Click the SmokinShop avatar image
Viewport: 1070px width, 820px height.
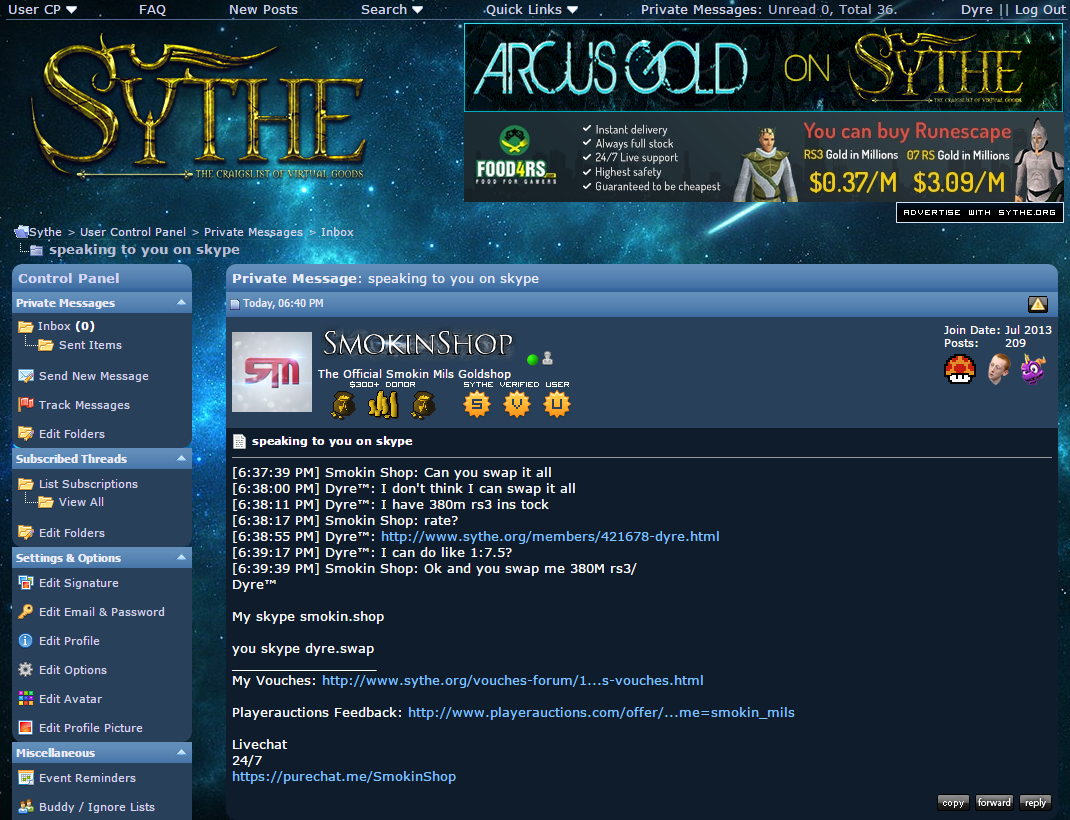pos(272,372)
